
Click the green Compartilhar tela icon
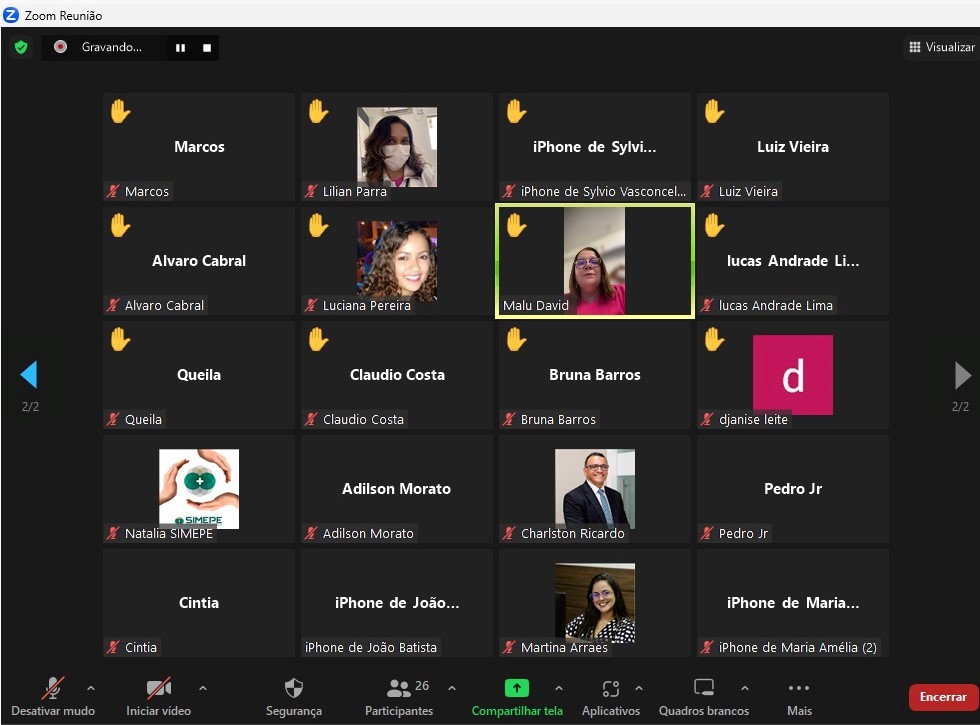coord(517,688)
